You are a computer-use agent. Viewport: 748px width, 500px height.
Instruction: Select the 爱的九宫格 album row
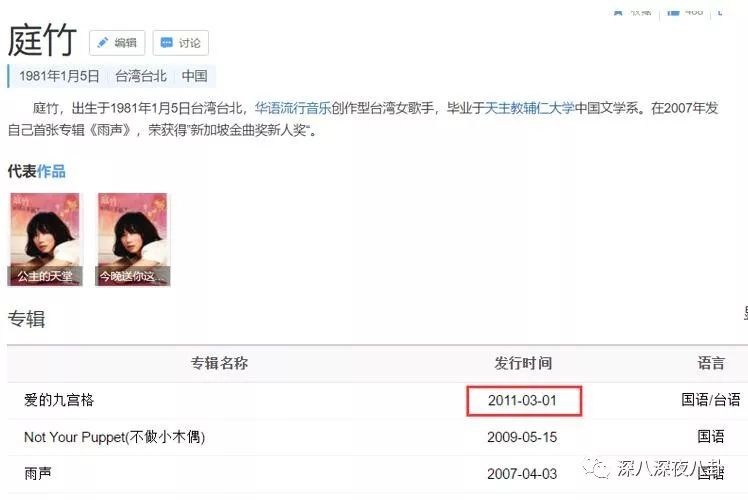click(x=377, y=400)
